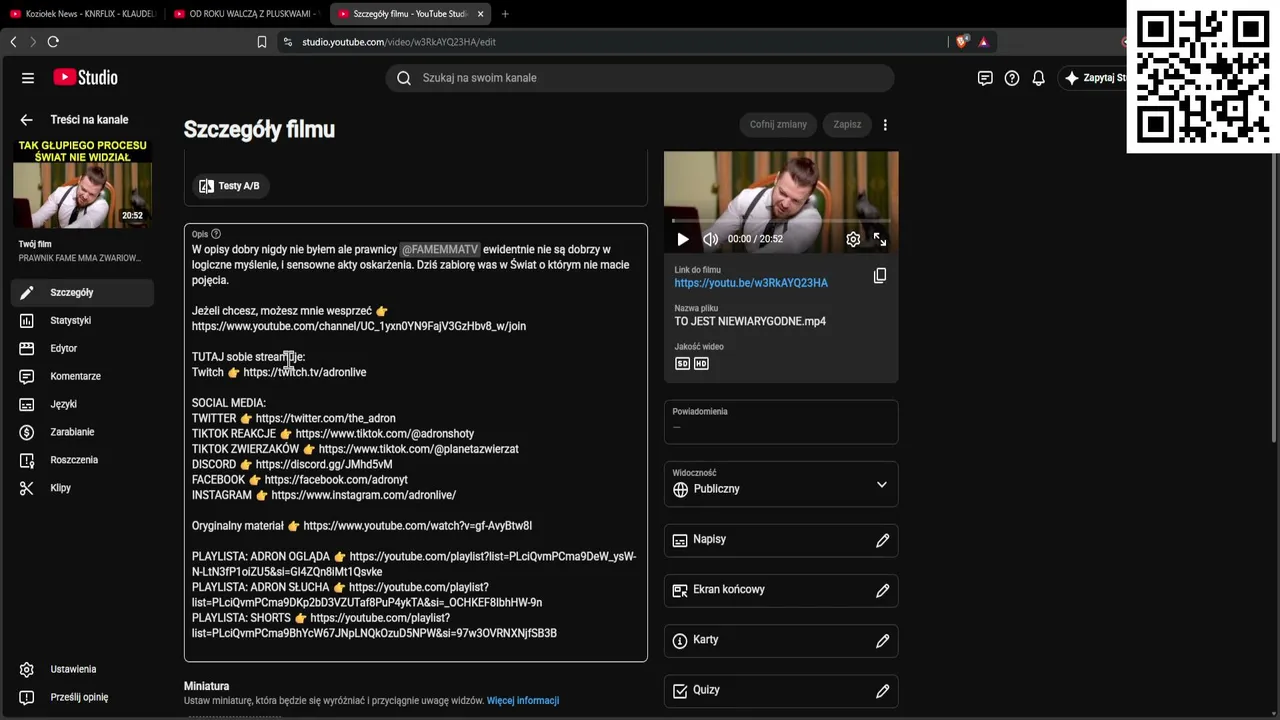Edit Napisy with the pencil icon
The image size is (1280, 720).
tap(882, 540)
